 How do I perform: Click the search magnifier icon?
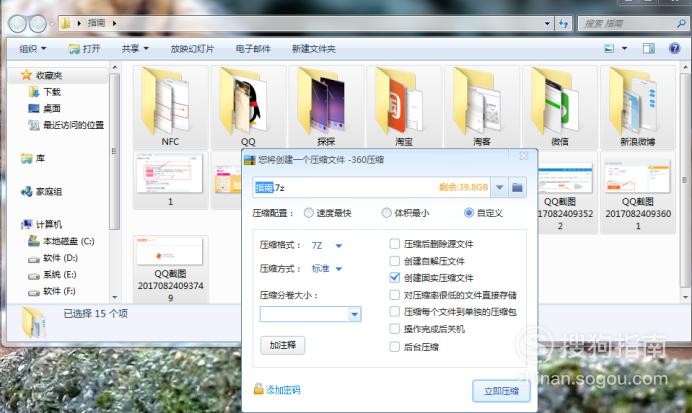click(x=681, y=23)
